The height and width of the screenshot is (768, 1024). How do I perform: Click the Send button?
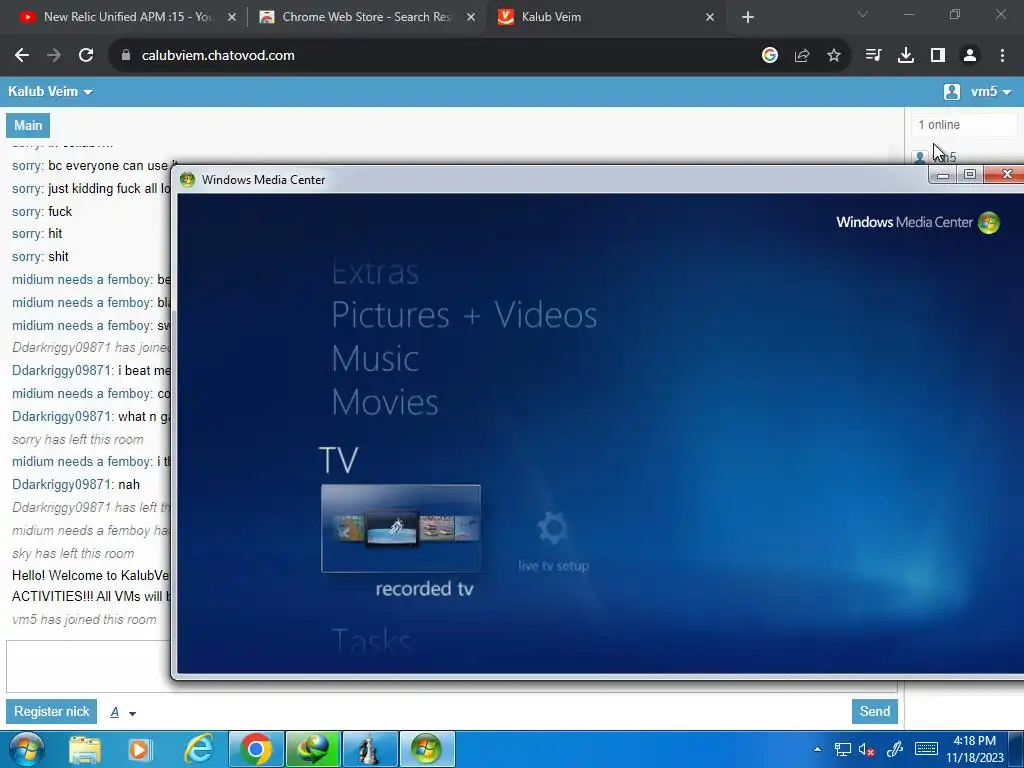(x=874, y=711)
